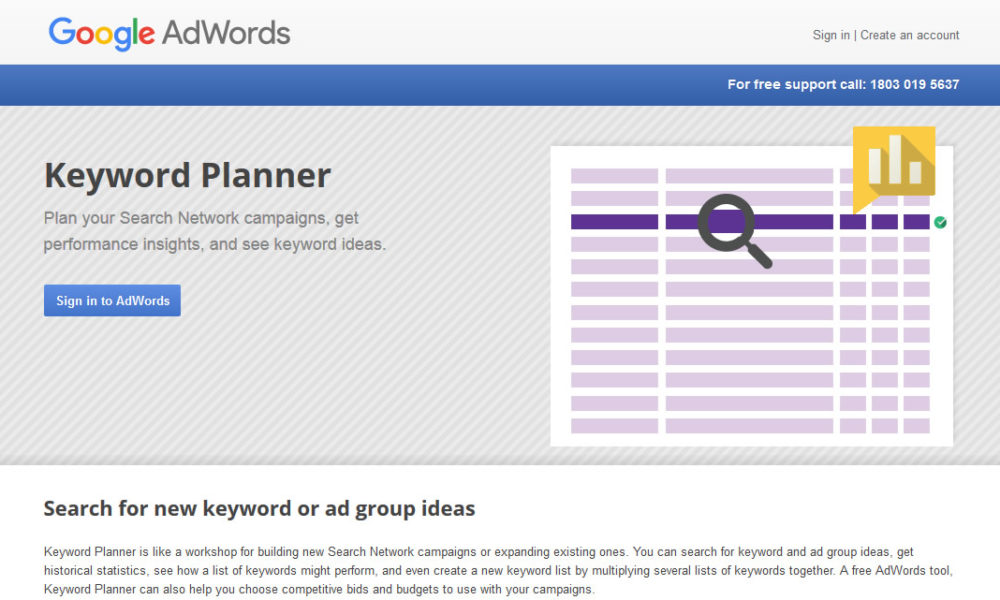Open the Create an account link

[909, 35]
